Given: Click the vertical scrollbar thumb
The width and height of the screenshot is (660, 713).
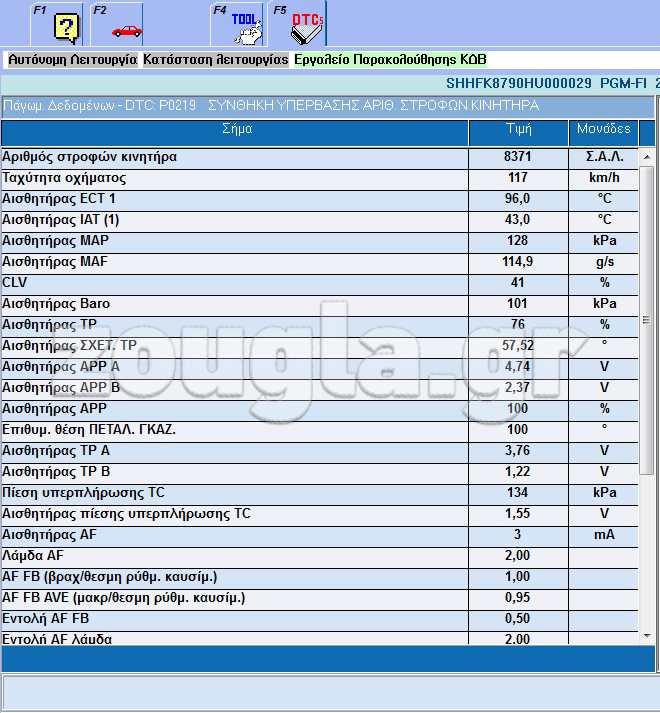Looking at the screenshot, I should tap(647, 321).
